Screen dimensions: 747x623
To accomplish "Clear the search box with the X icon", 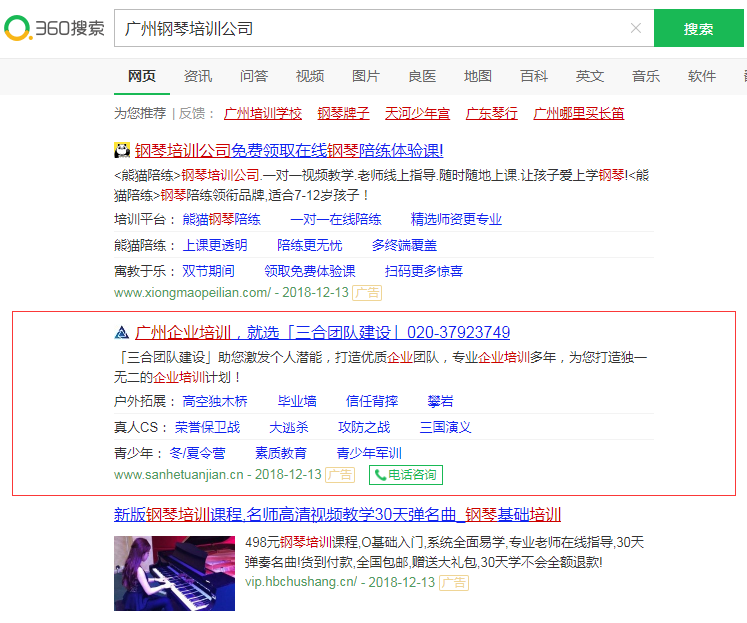I will (635, 28).
